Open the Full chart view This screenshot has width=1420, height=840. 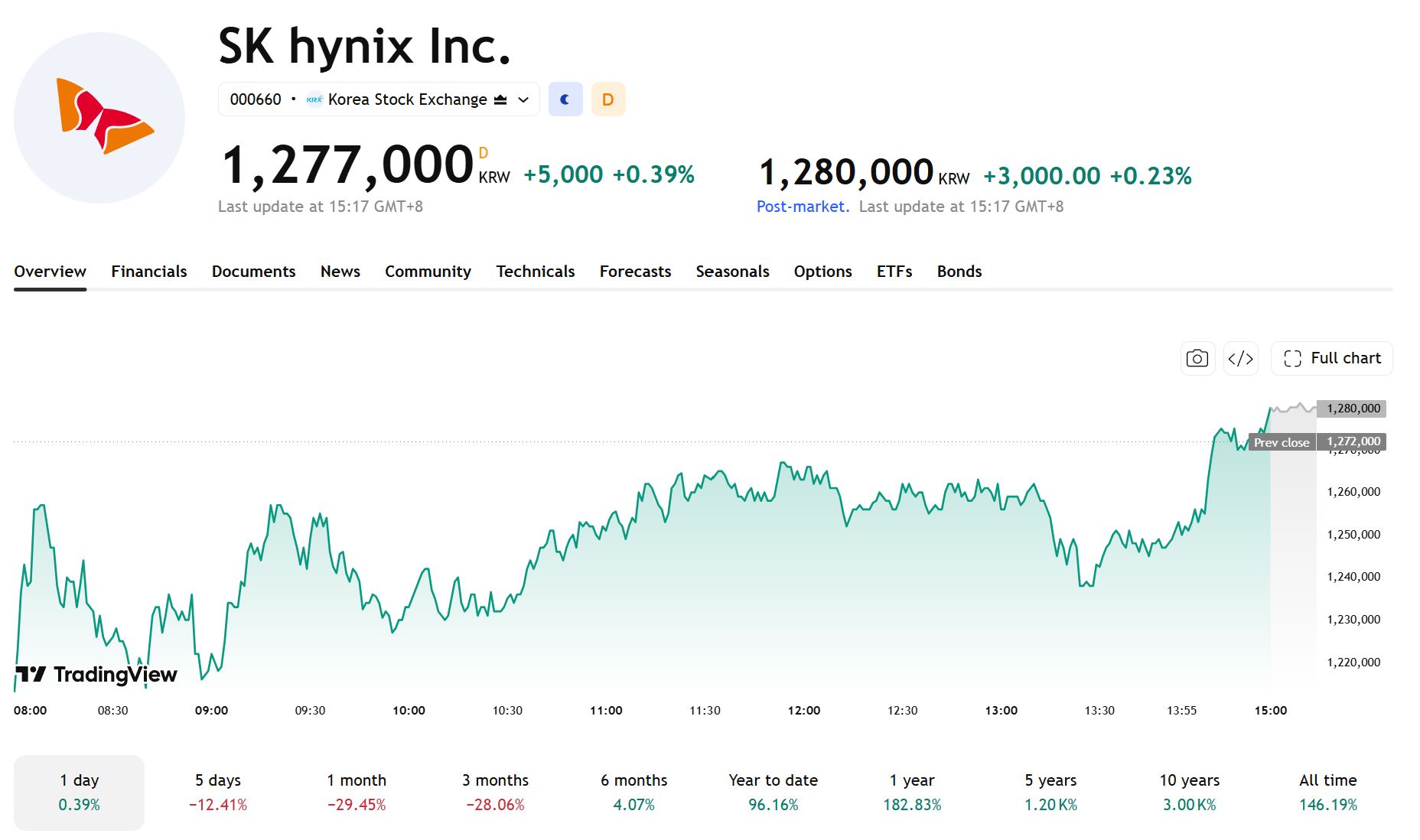(1331, 358)
